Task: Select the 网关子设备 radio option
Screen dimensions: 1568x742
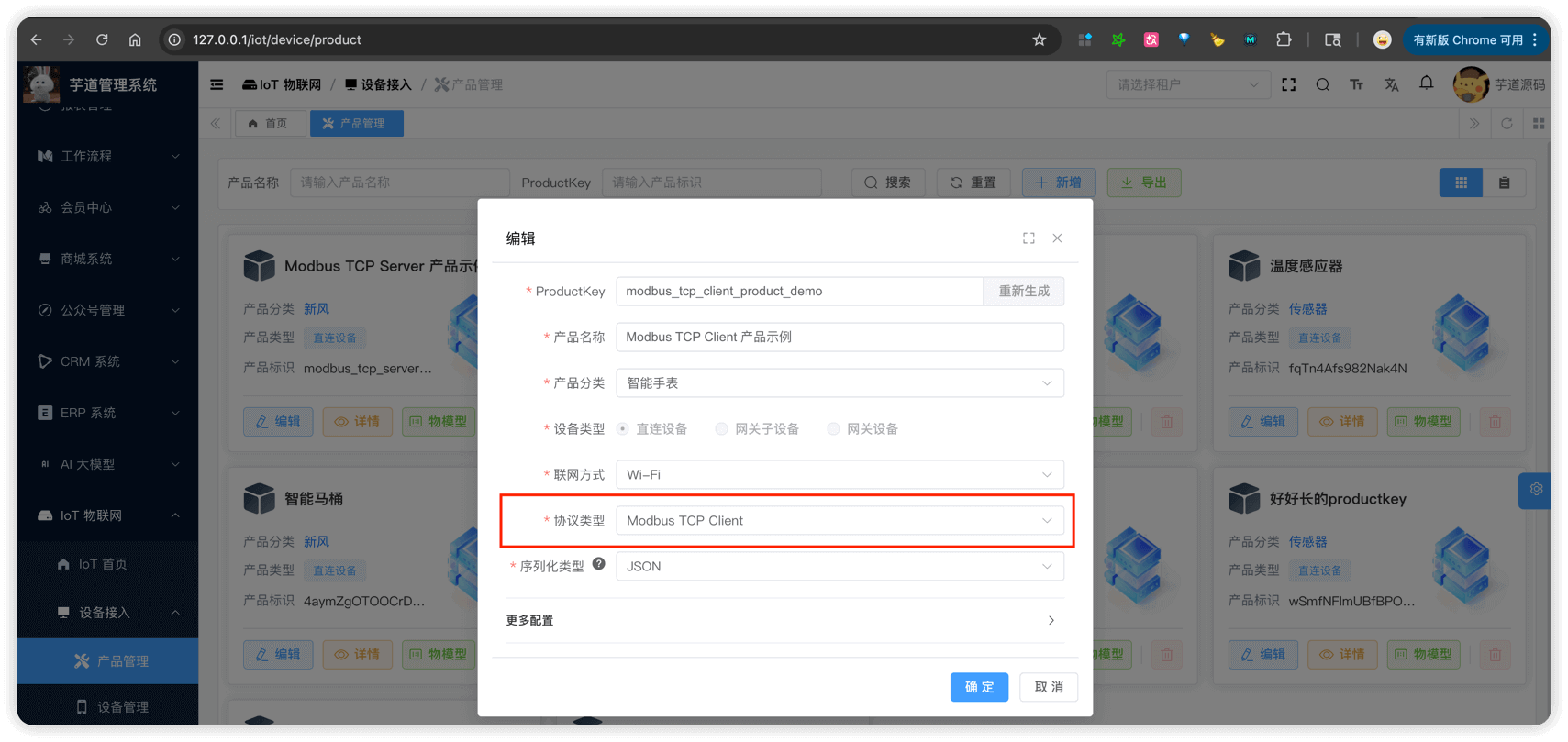Action: point(722,429)
